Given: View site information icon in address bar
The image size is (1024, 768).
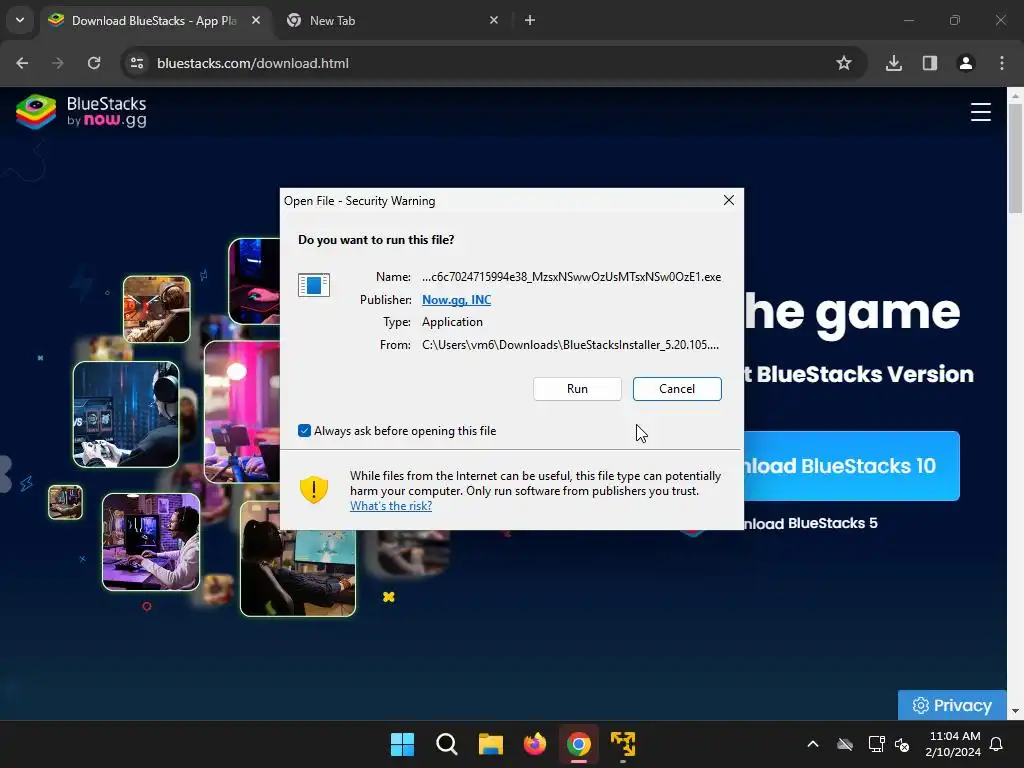Looking at the screenshot, I should click(137, 63).
